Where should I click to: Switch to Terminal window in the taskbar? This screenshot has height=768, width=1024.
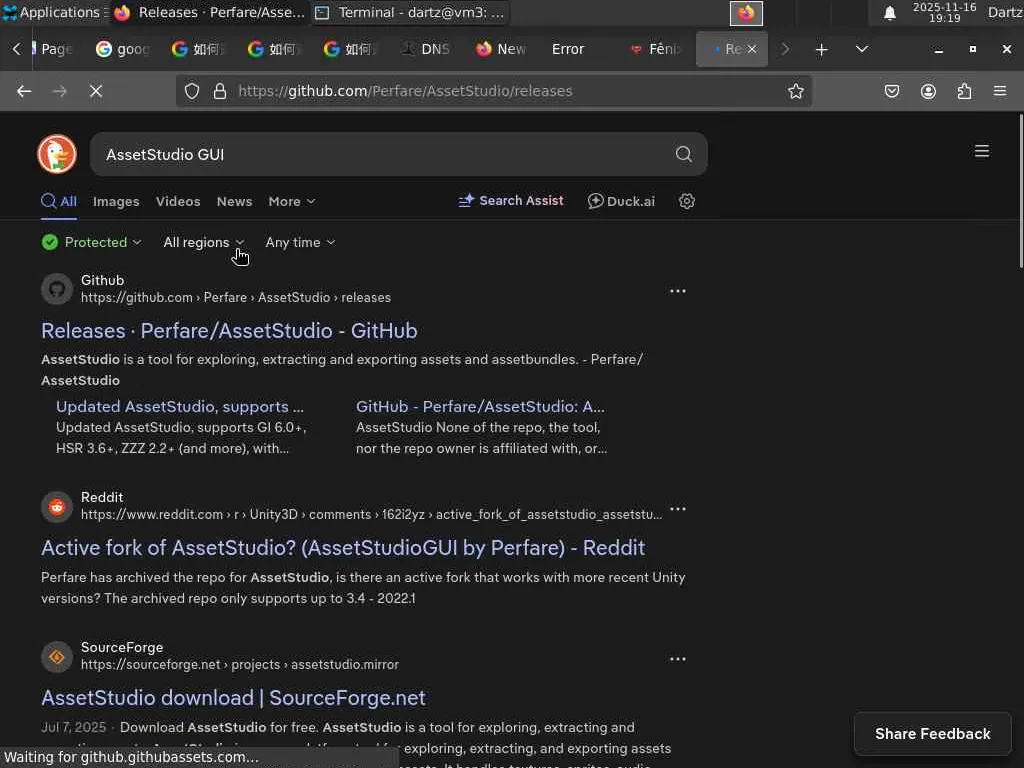(x=409, y=12)
